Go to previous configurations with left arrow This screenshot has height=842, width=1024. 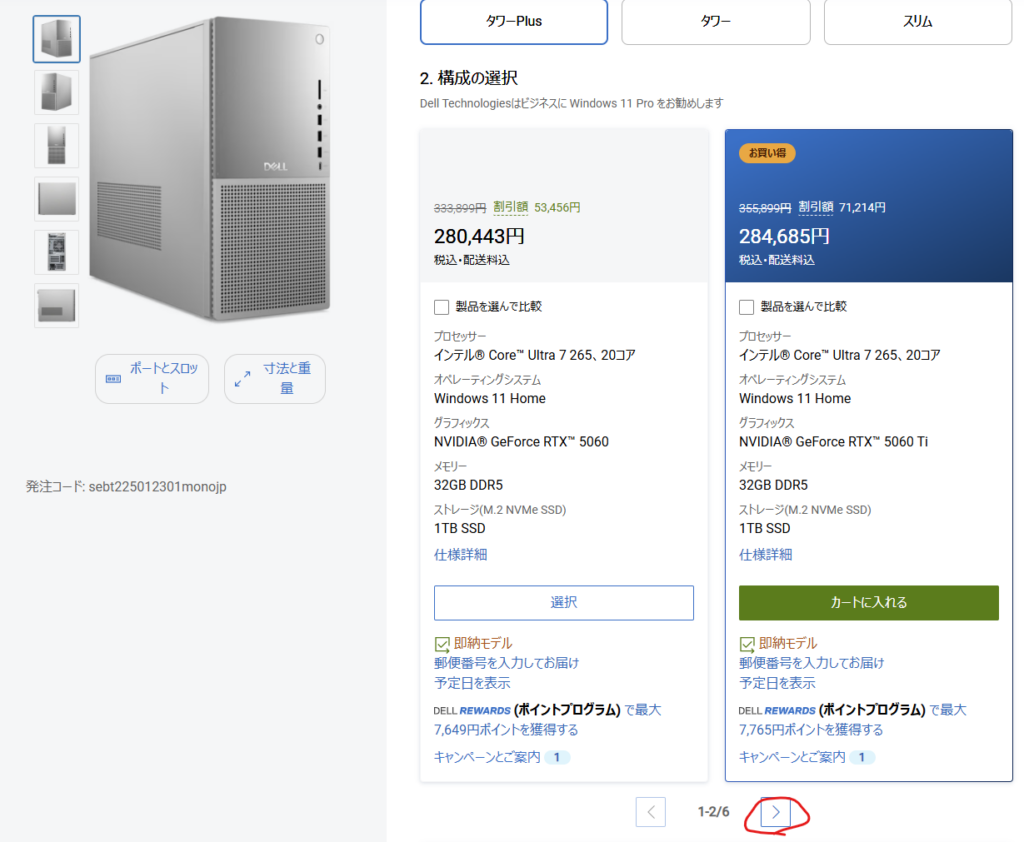(x=650, y=812)
